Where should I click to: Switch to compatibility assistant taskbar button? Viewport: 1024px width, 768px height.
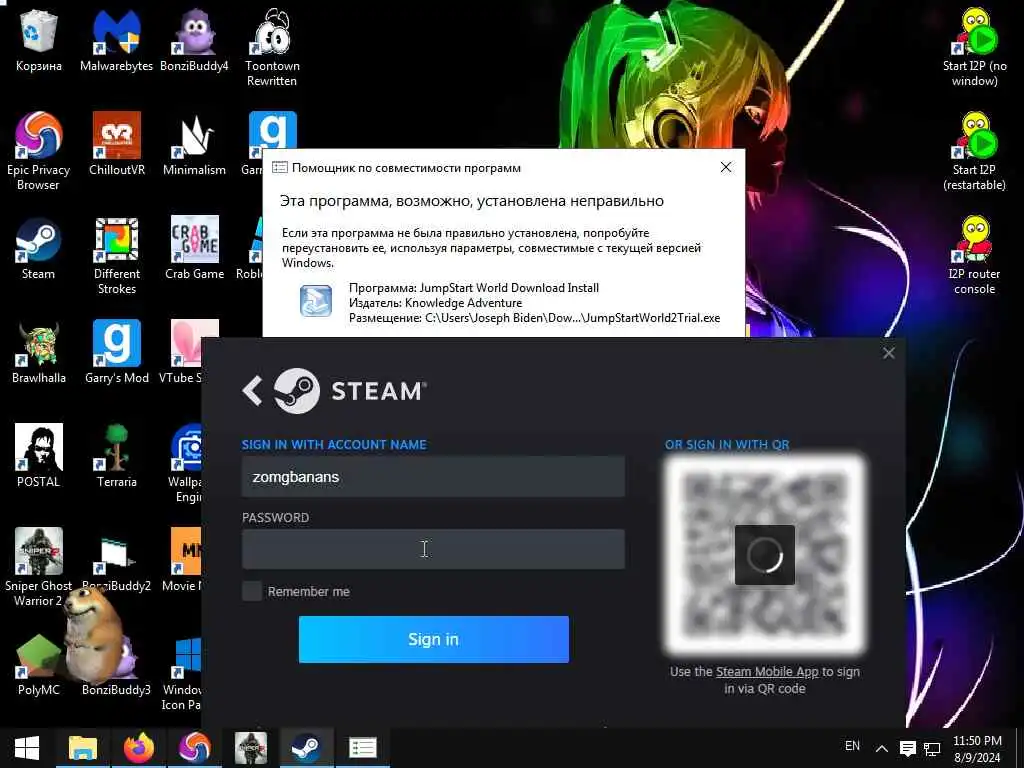pyautogui.click(x=362, y=748)
